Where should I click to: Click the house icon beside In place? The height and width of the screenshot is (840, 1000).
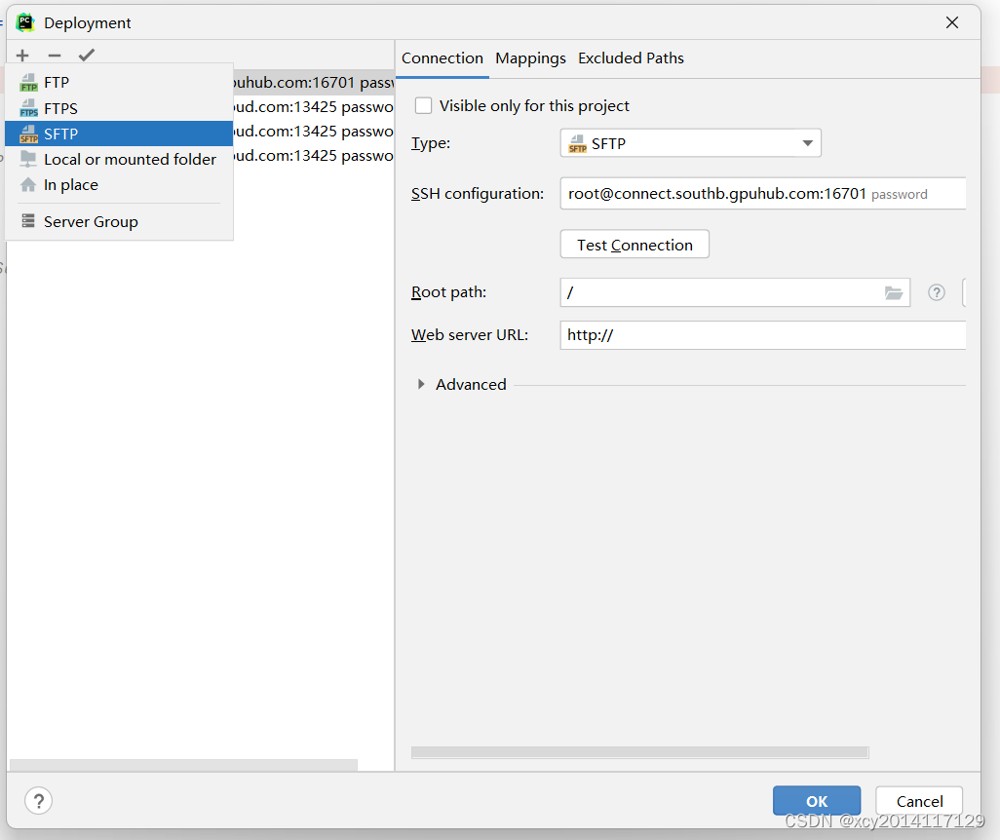point(28,185)
